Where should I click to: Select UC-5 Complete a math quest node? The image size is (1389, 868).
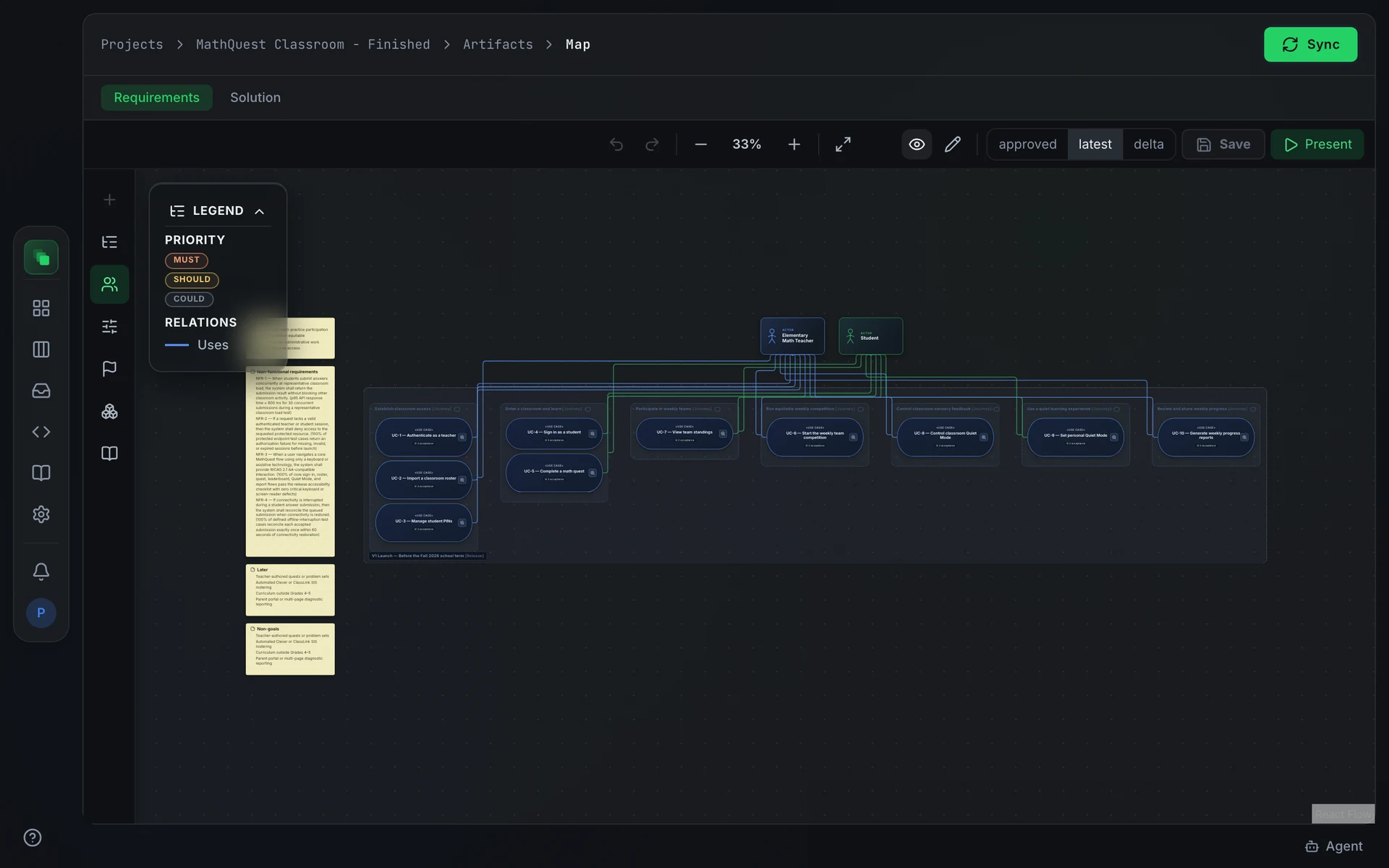click(x=554, y=473)
